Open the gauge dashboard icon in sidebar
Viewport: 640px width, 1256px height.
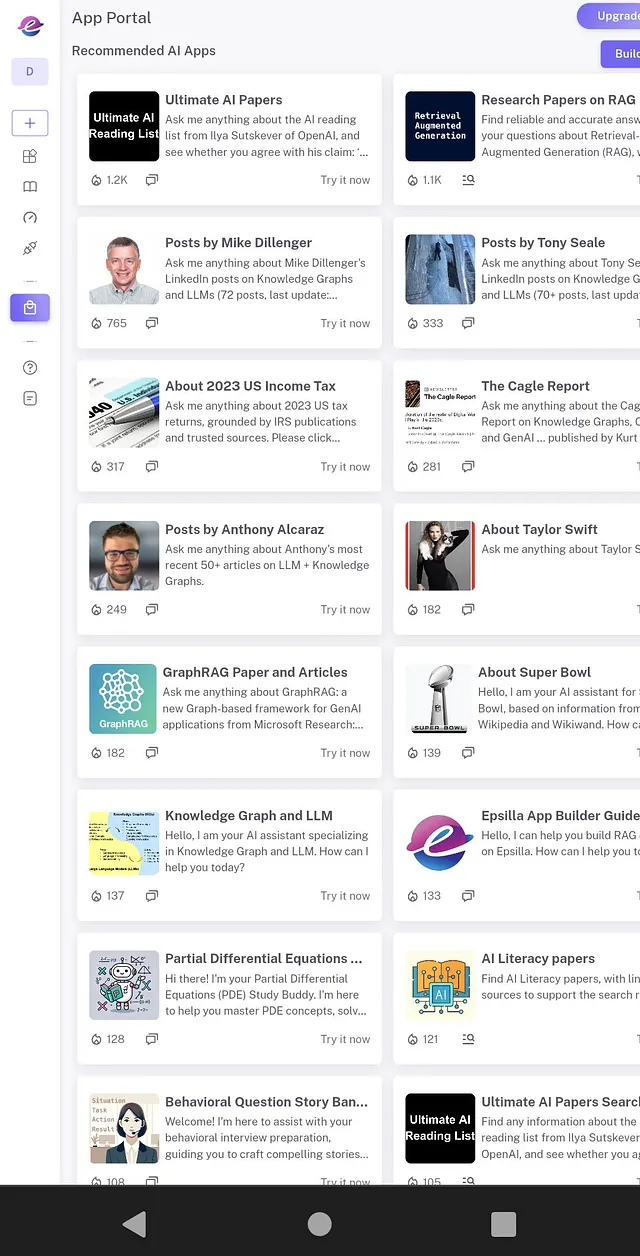pos(30,217)
